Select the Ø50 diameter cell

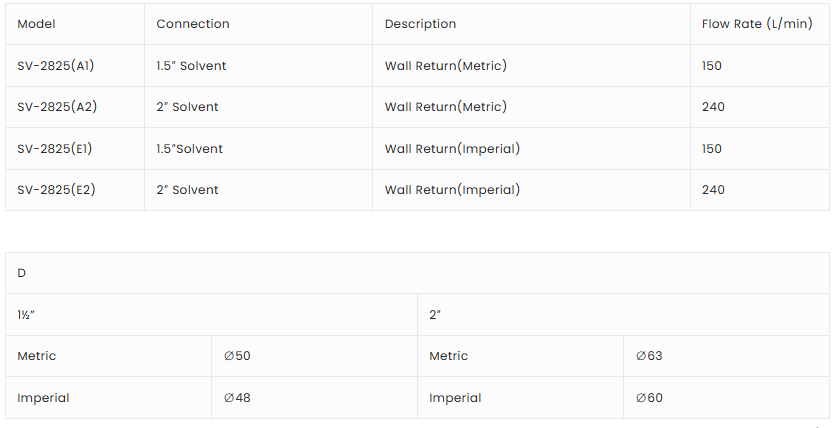pyautogui.click(x=237, y=356)
